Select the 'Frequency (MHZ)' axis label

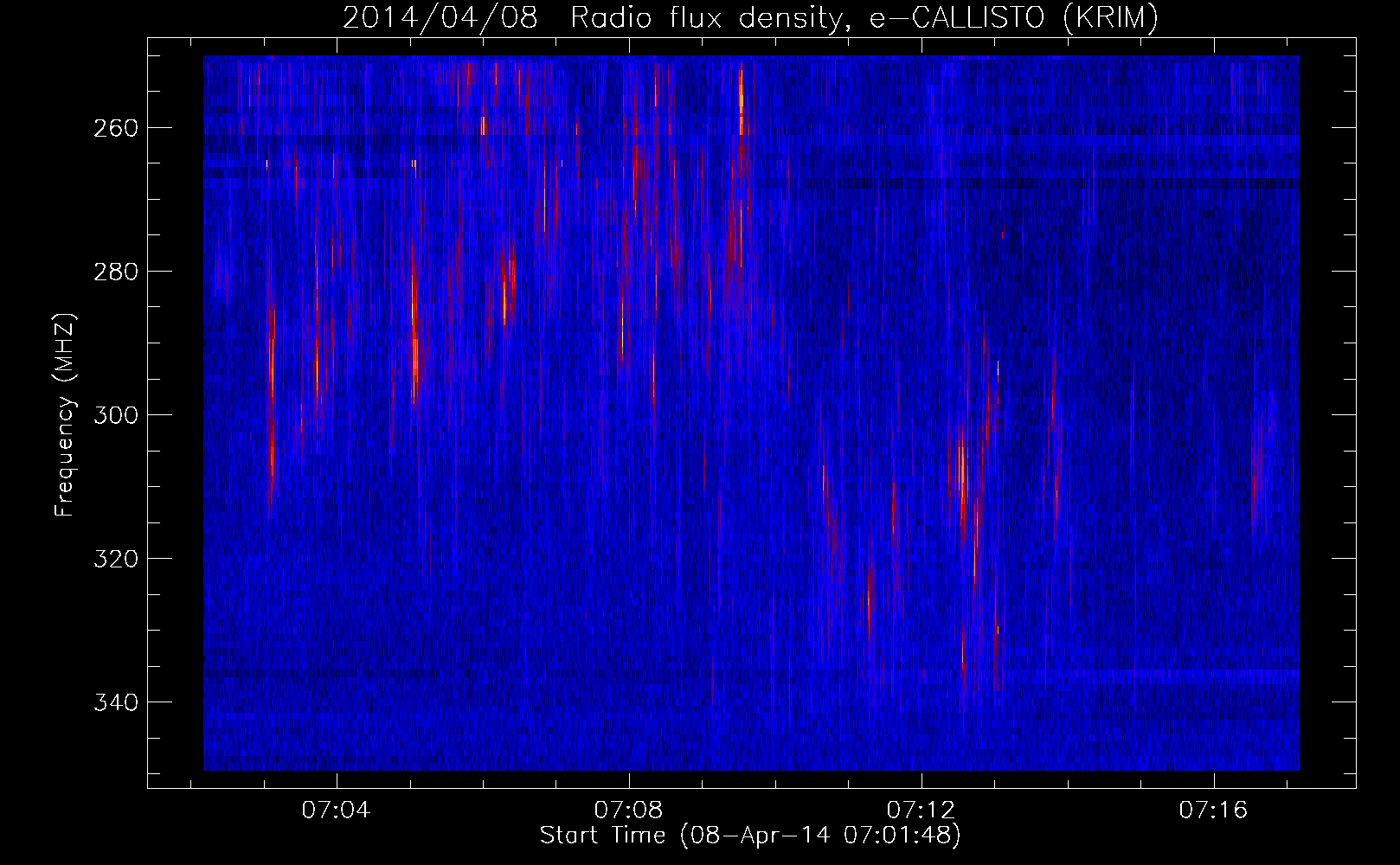point(65,415)
